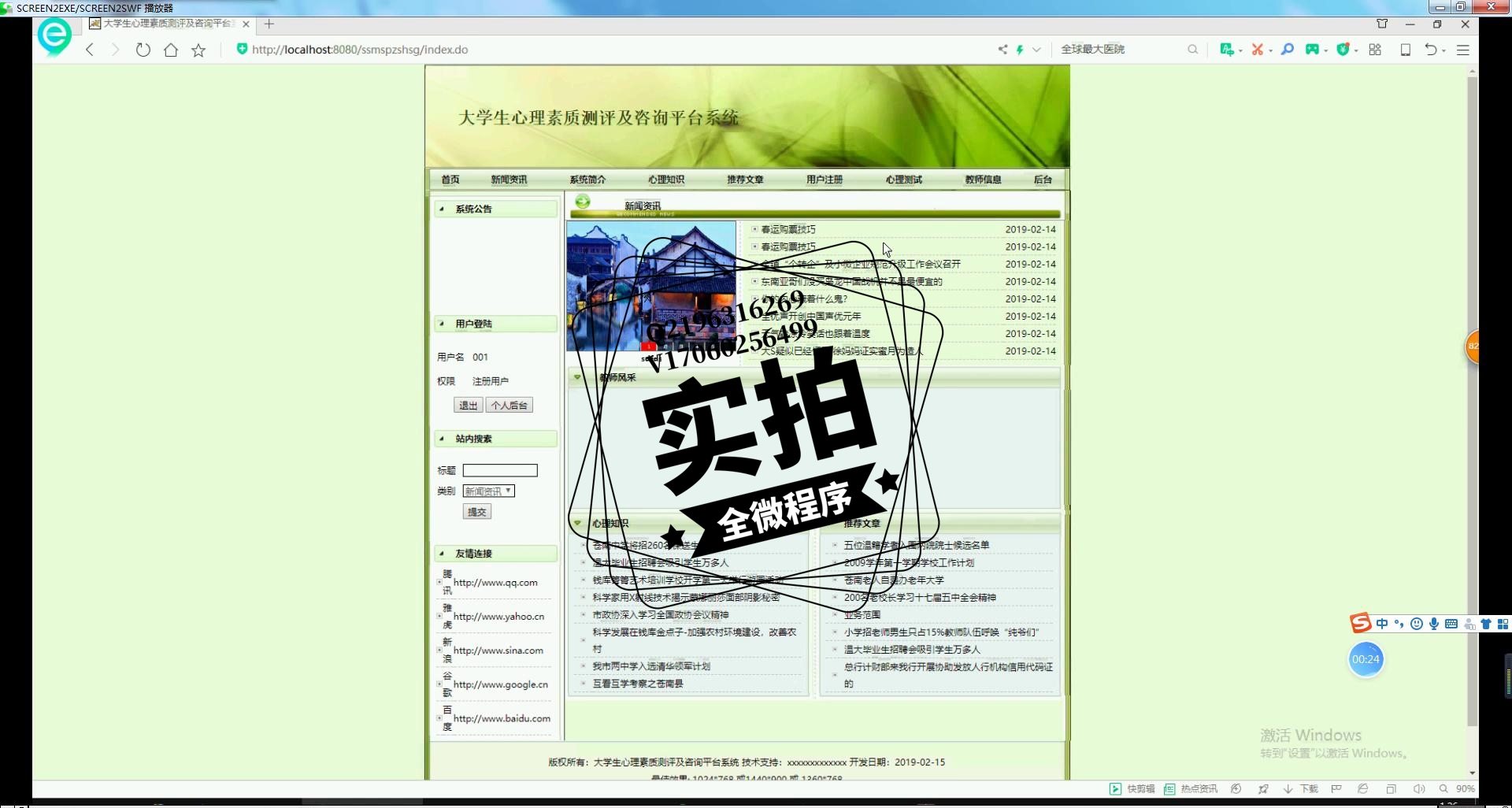The image size is (1512, 808).
Task: Open 推荐文章 navigation item
Action: (745, 180)
